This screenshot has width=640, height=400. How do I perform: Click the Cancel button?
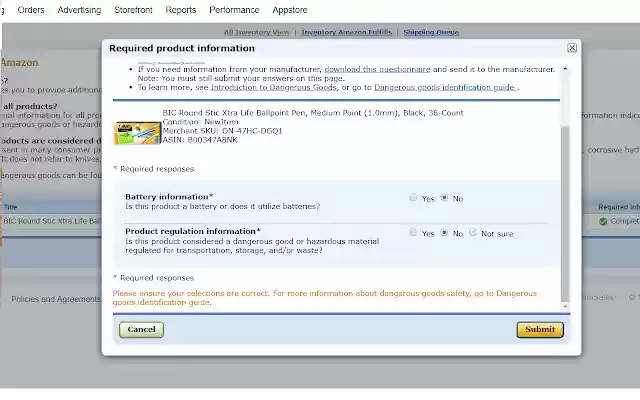pos(141,329)
